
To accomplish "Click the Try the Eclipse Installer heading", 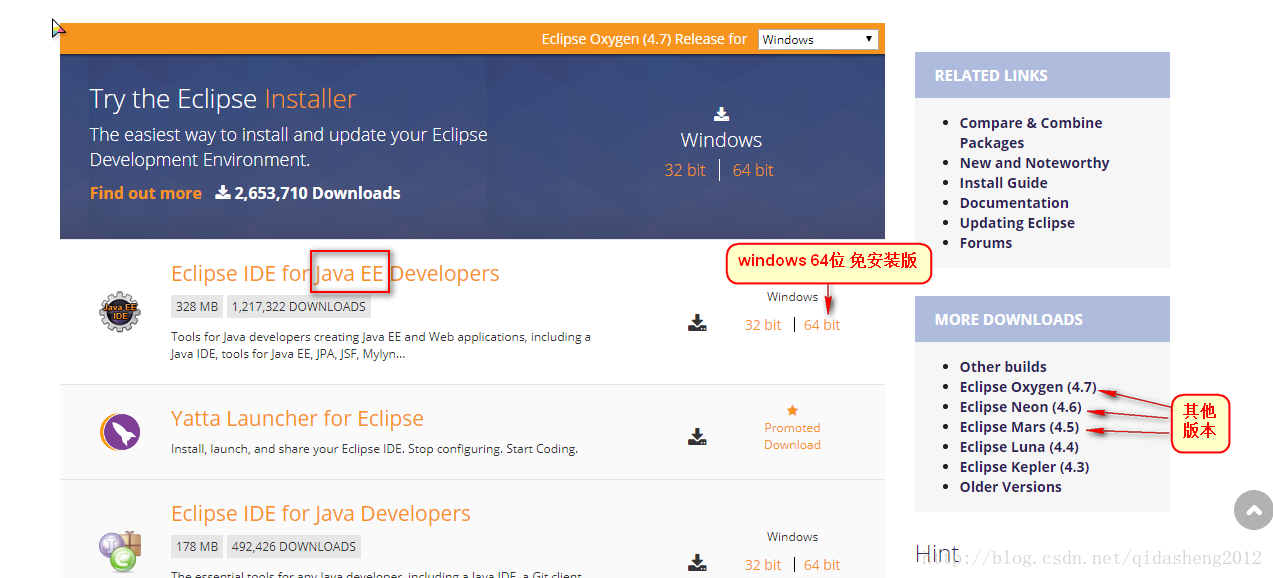I will point(223,99).
